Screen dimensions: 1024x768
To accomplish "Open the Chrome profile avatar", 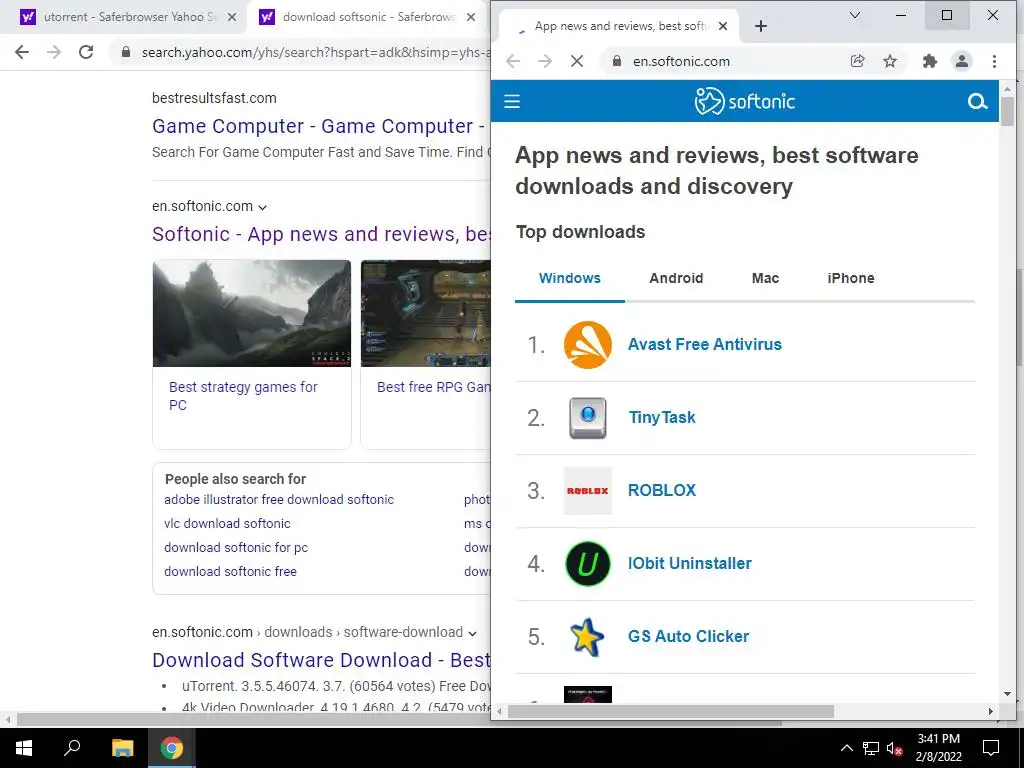I will pyautogui.click(x=962, y=61).
